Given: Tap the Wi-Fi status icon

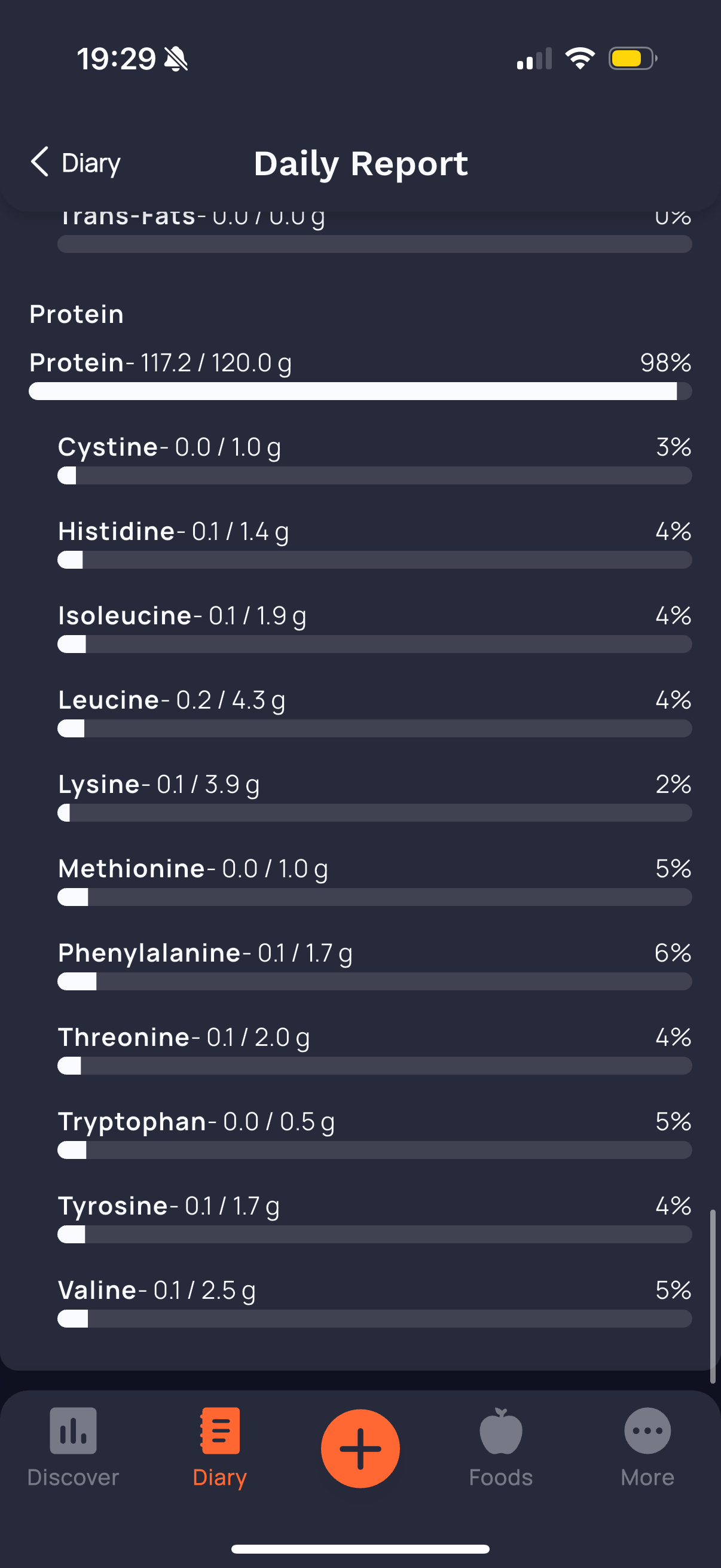Looking at the screenshot, I should 580,59.
